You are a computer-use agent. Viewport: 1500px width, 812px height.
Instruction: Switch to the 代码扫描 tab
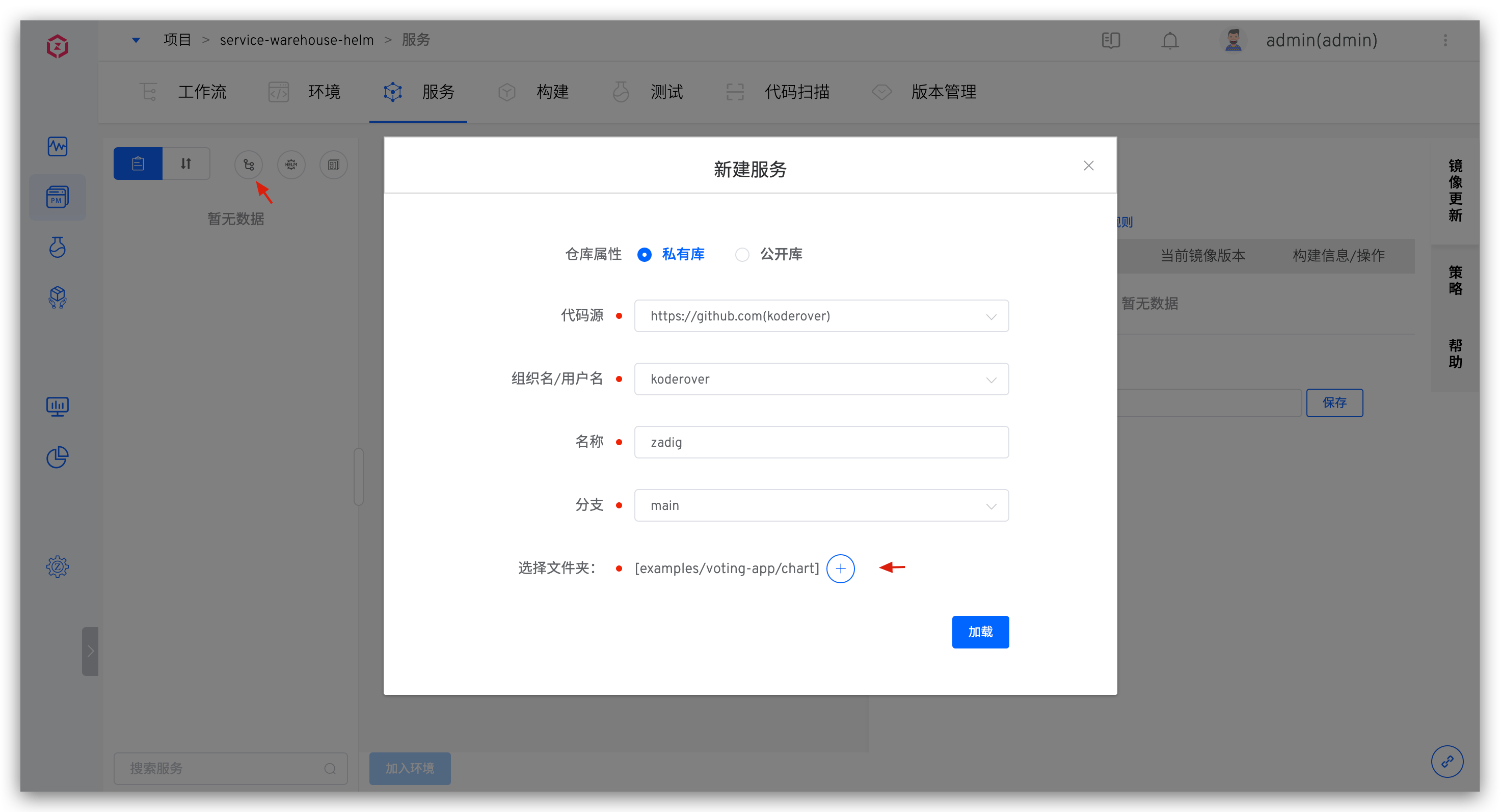pyautogui.click(x=778, y=92)
